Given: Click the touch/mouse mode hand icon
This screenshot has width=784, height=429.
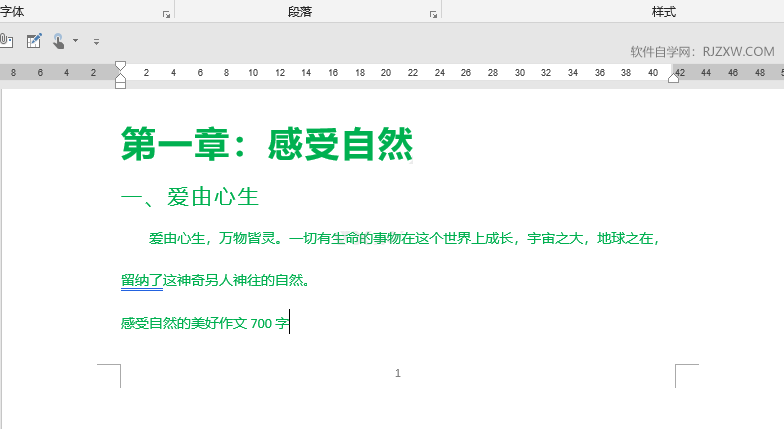Looking at the screenshot, I should click(58, 41).
